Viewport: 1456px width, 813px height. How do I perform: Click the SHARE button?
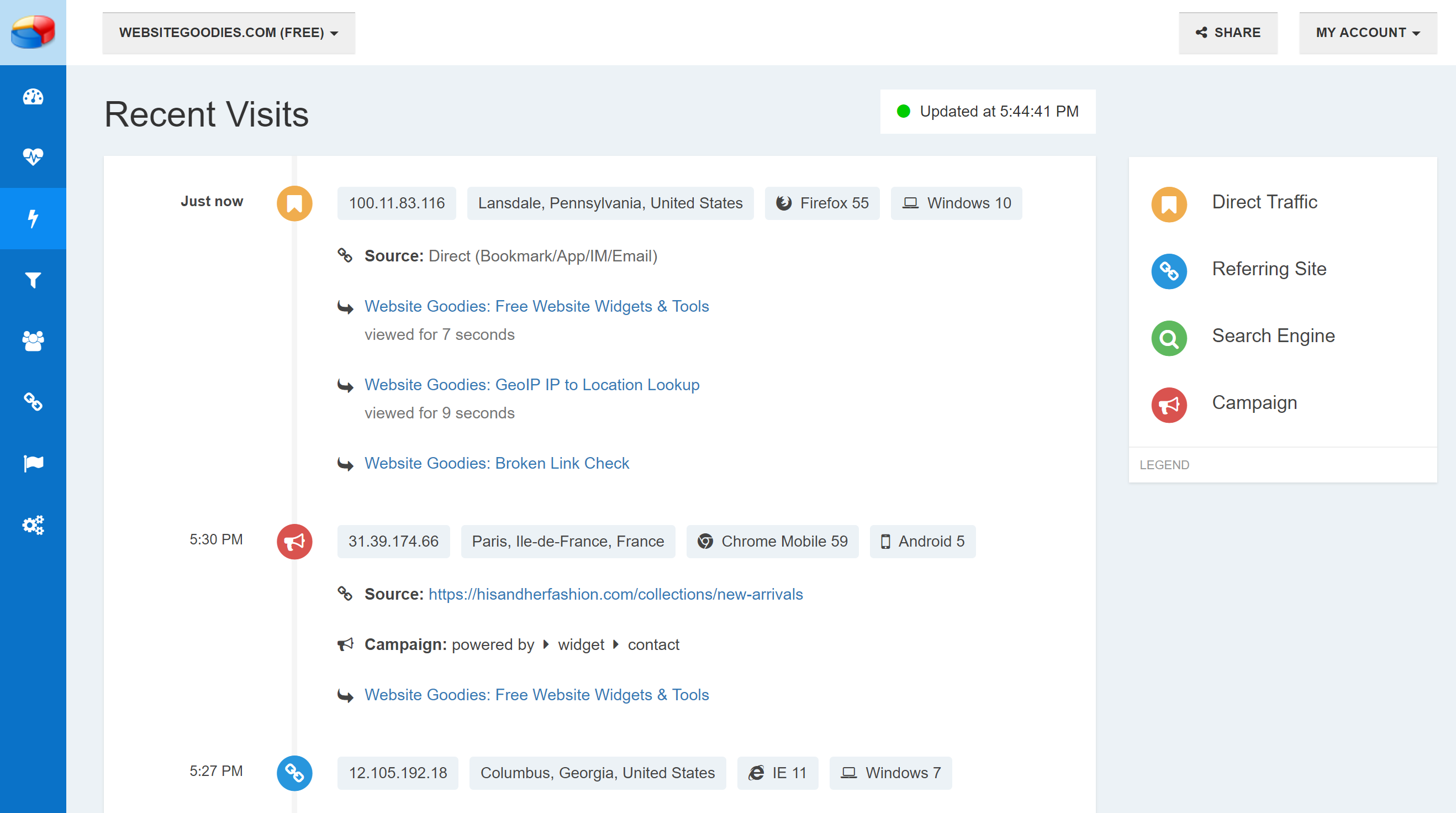[1228, 33]
